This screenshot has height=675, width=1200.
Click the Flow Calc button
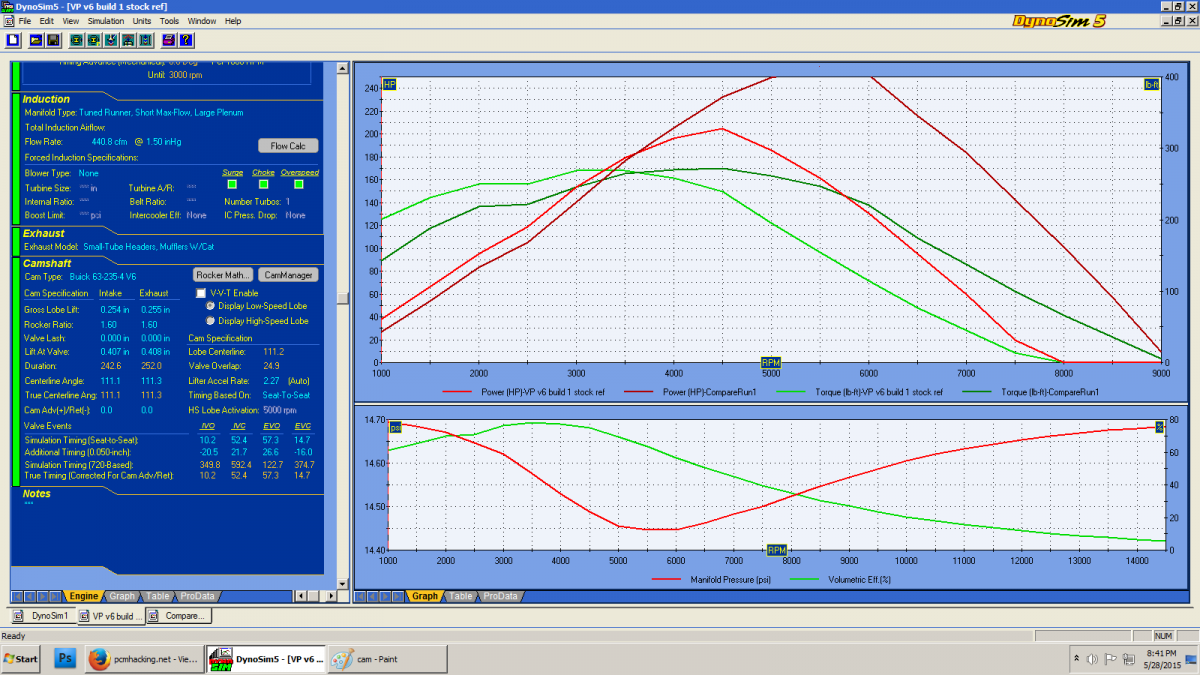[287, 146]
